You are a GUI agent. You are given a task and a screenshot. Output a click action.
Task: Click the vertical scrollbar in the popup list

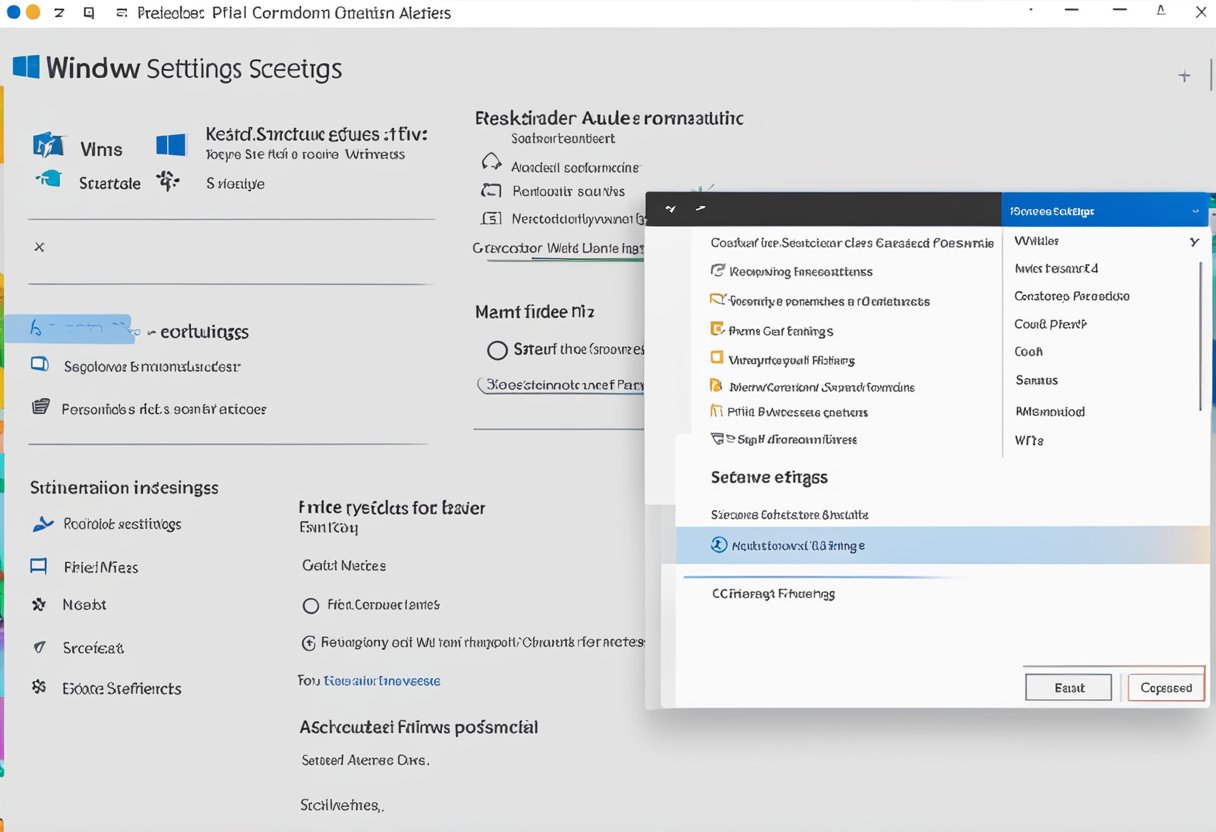coord(1200,335)
